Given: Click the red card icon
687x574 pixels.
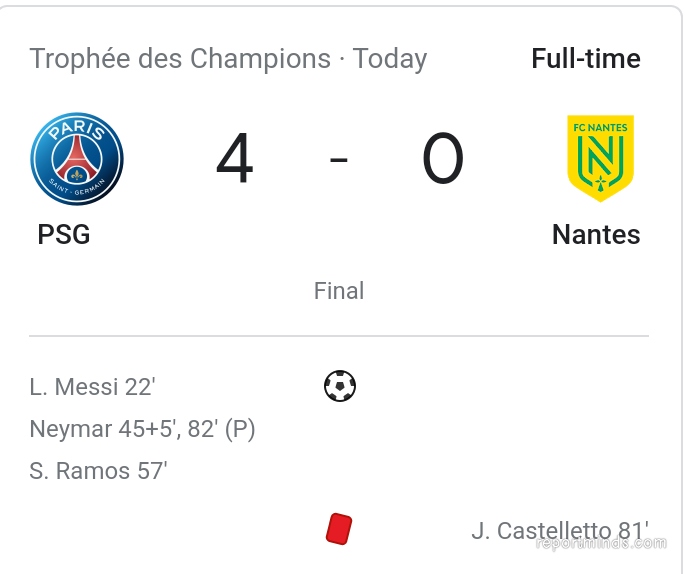Looking at the screenshot, I should (x=339, y=529).
